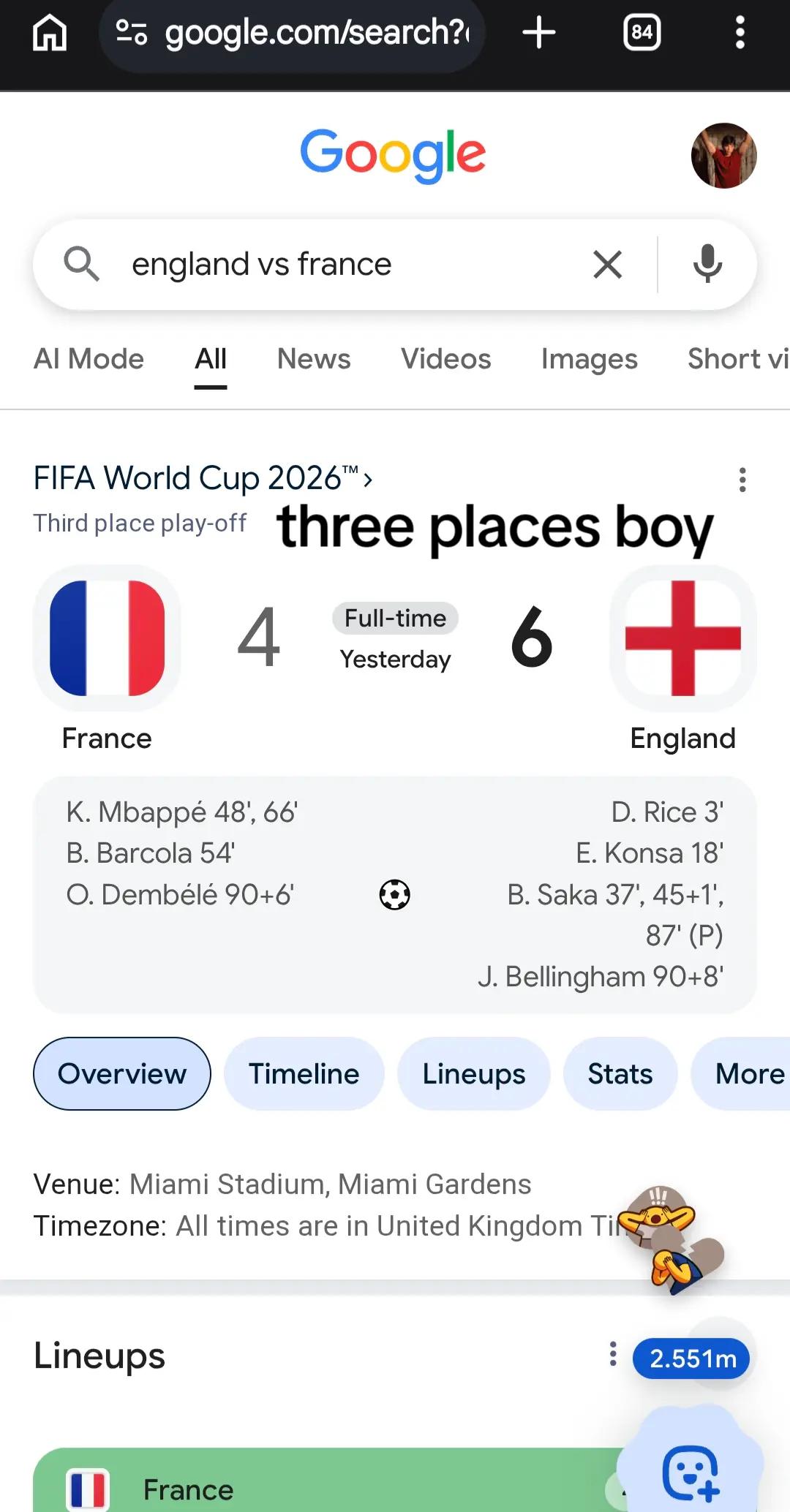The width and height of the screenshot is (790, 1512).
Task: Switch to AI Mode tab
Action: pos(89,359)
